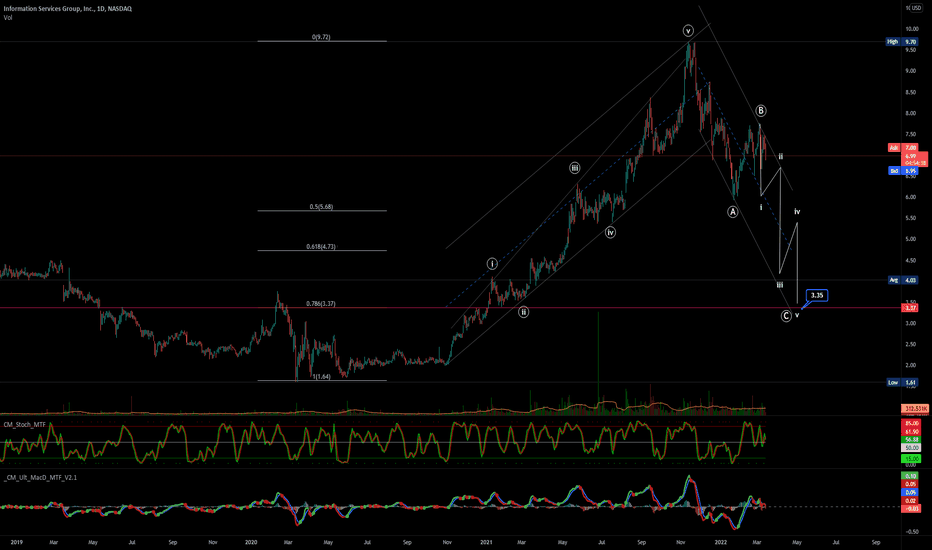Click the 1(1.64) Fibonacci level label
Screen dimensions: 932x550
pyautogui.click(x=321, y=376)
